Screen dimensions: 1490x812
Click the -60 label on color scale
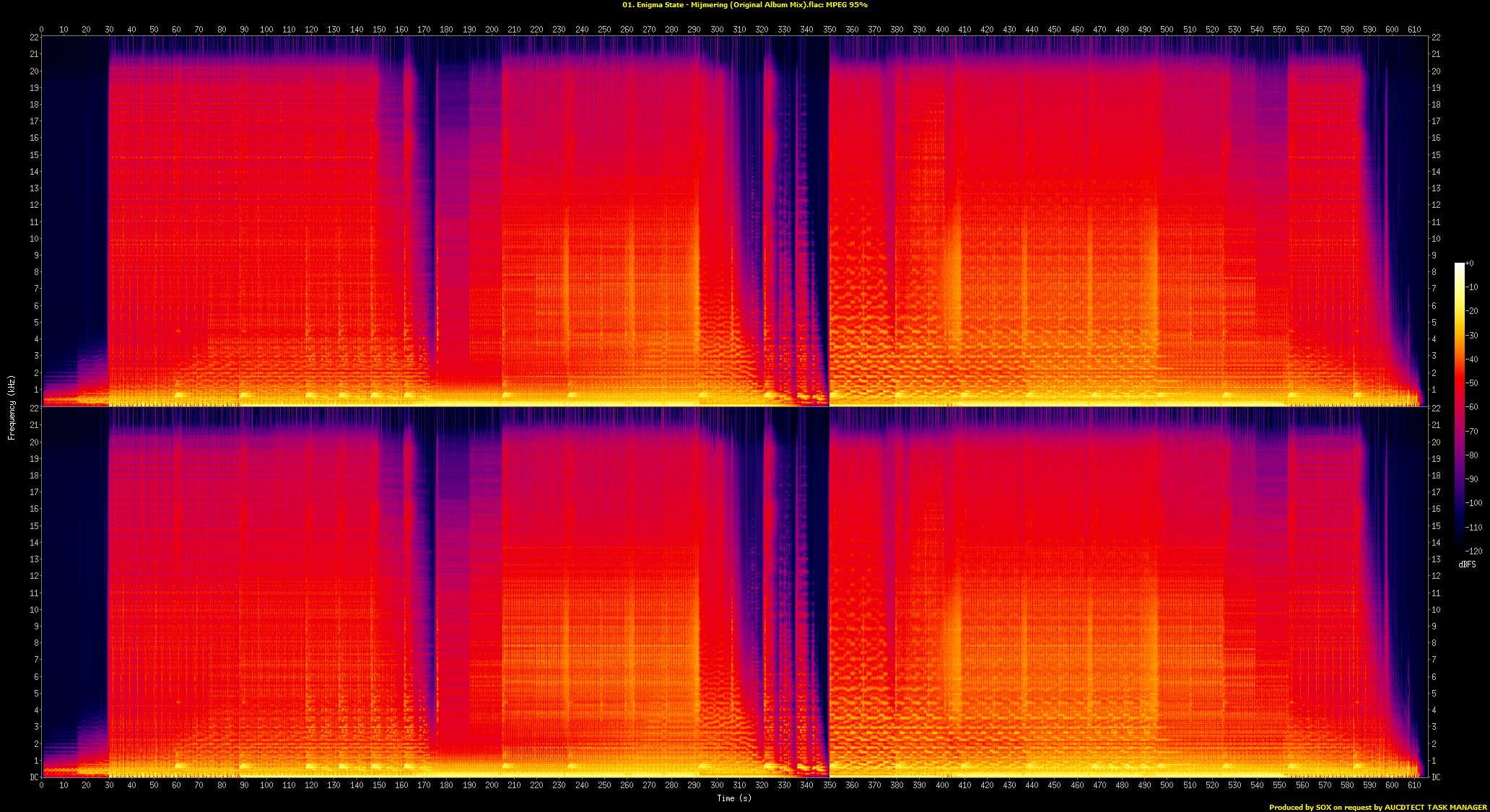click(1472, 407)
